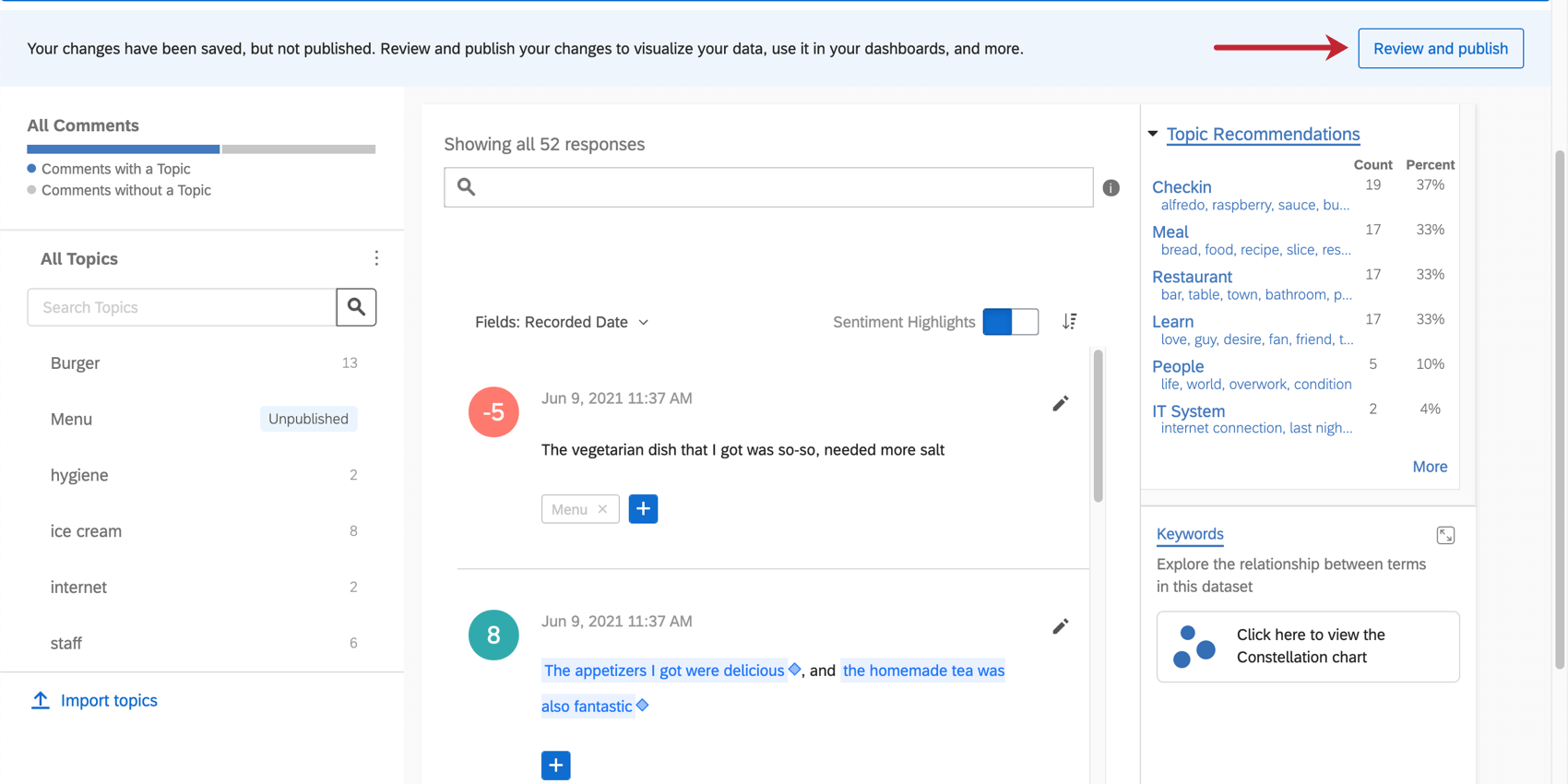Edit the vegetarian dish response with the pencil
Screen dimensions: 1568x784
point(1060,404)
